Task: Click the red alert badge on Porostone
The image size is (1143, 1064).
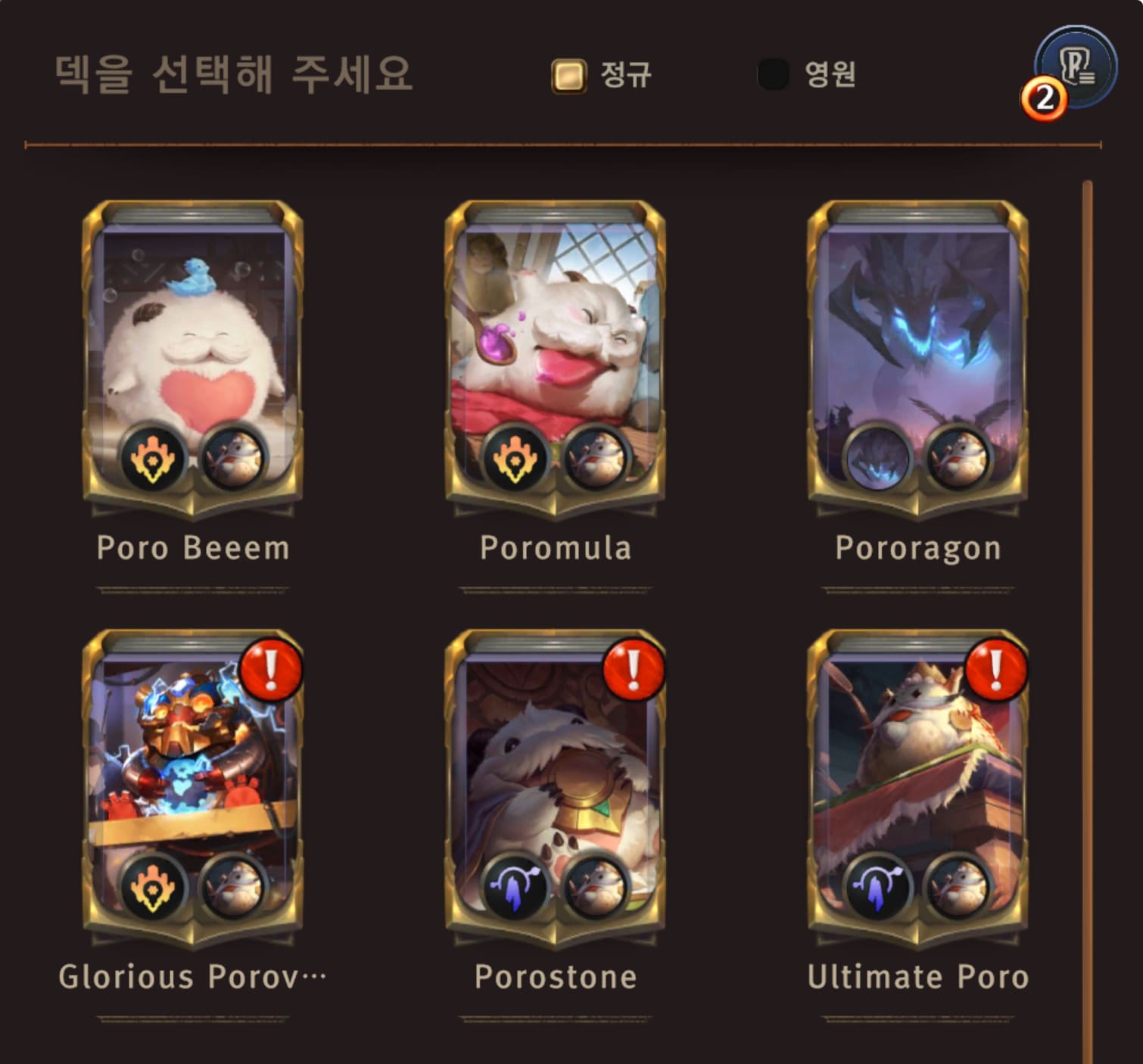Action: pyautogui.click(x=633, y=670)
